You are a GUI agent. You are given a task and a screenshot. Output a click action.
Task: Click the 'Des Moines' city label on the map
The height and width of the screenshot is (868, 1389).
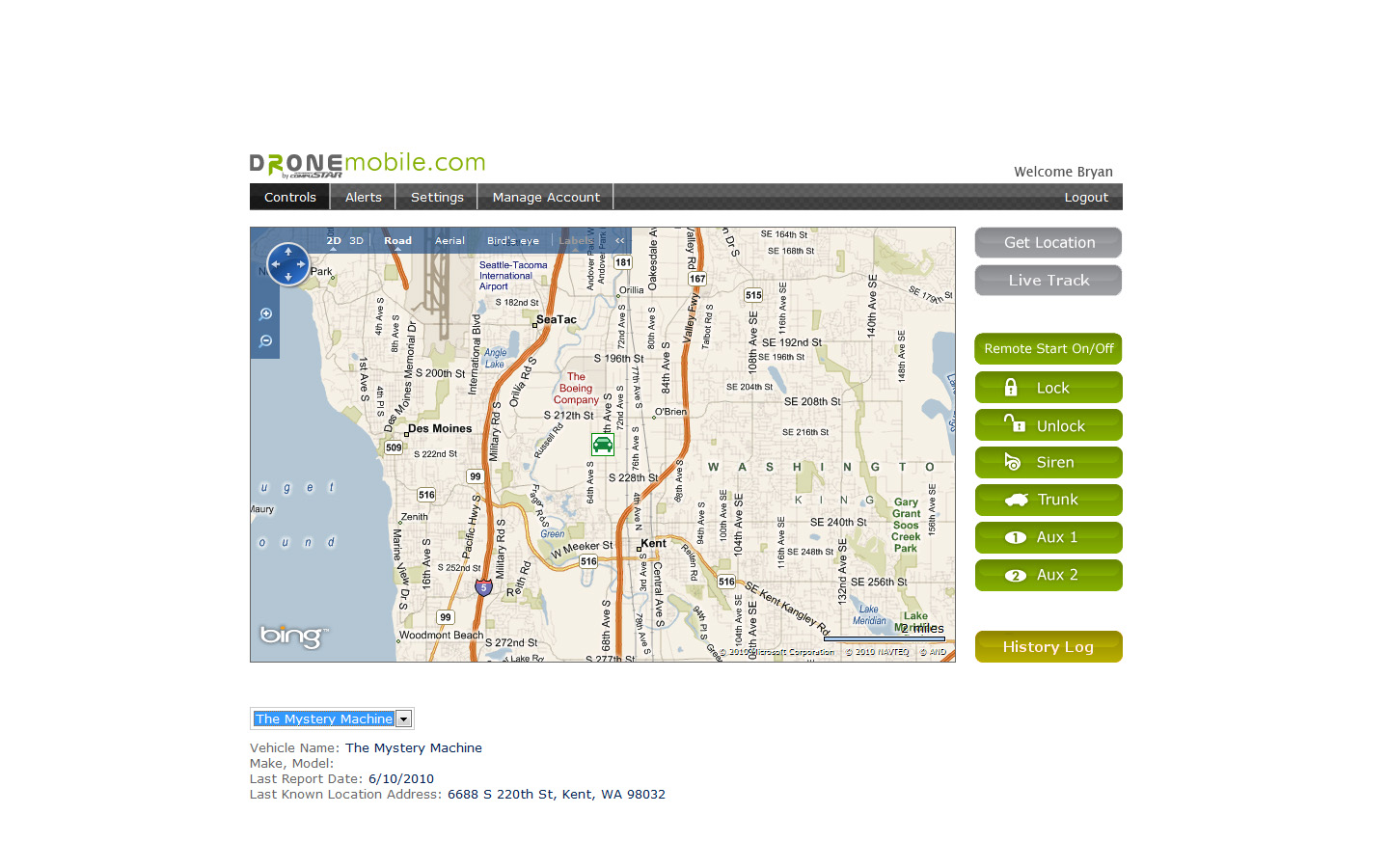coord(440,428)
